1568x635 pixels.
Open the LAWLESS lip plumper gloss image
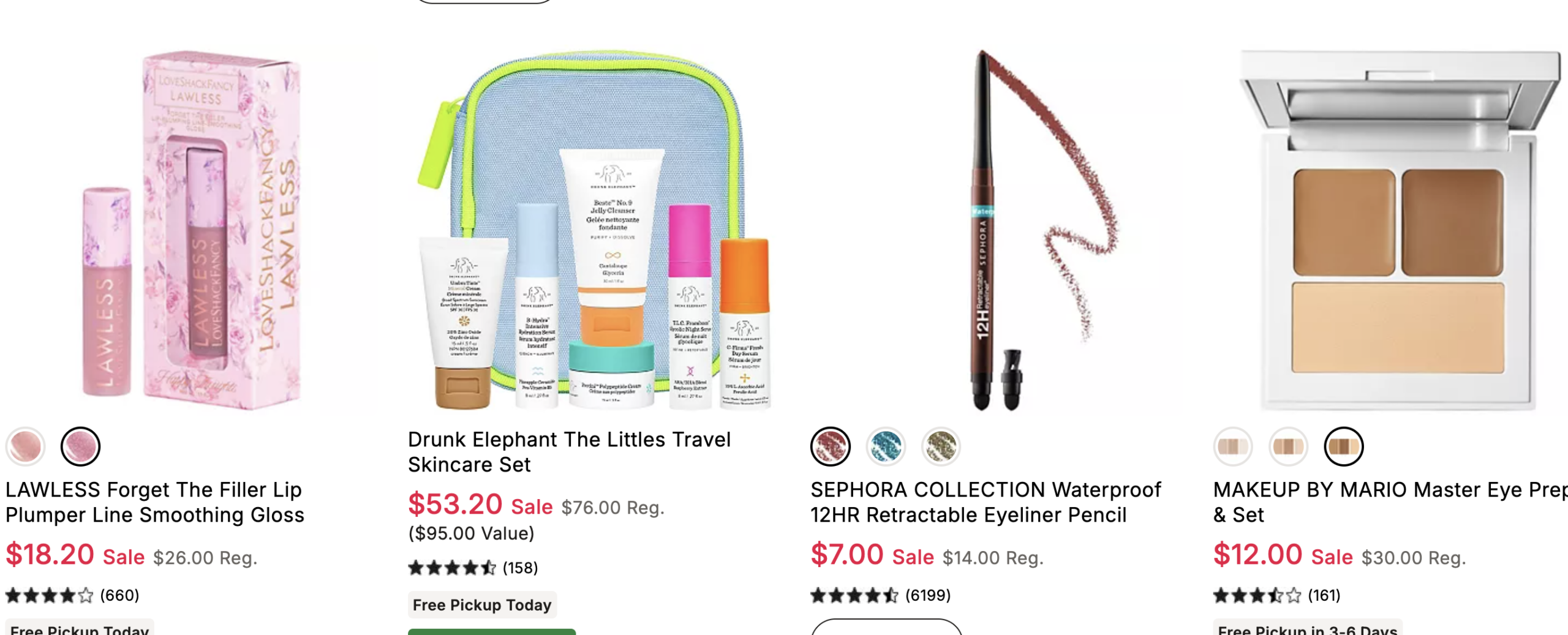coord(193,230)
